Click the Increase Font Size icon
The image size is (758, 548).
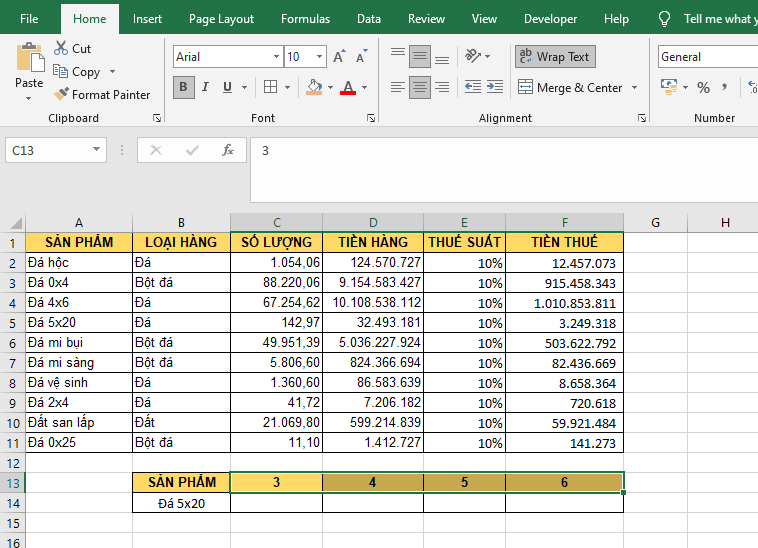point(340,57)
